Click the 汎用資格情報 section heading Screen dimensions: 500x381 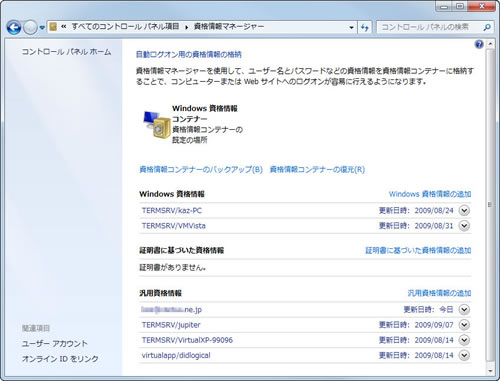(160, 293)
